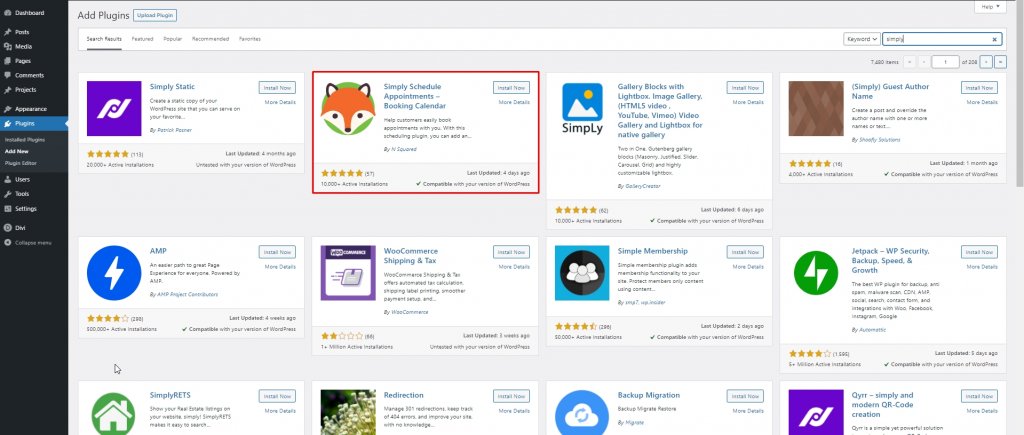Click the Upload Plugin button
The height and width of the screenshot is (435, 1024).
[155, 15]
